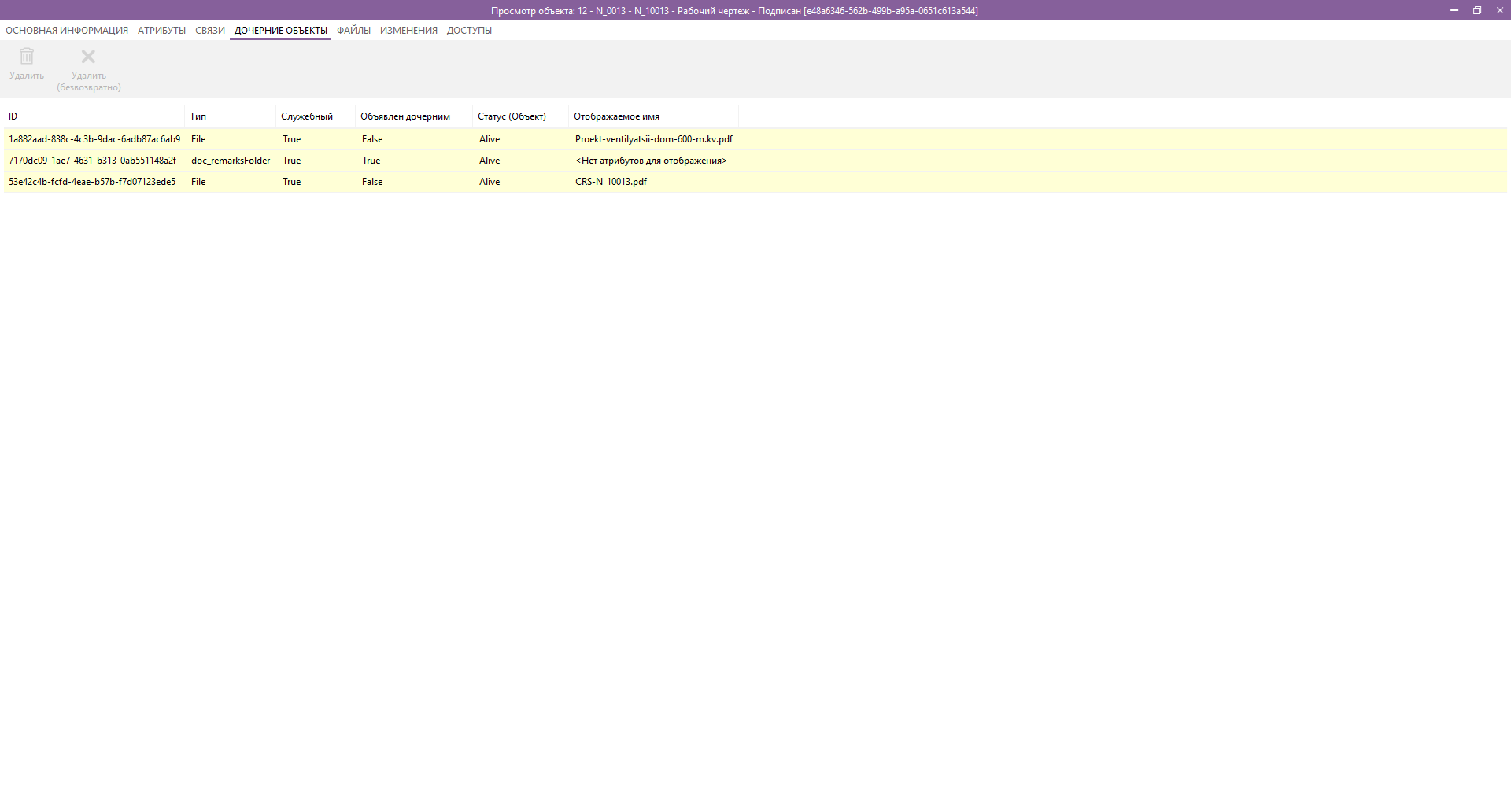Select the Proekt-ventilyatsii-dom-600-m.kv.pdf row

pyautogui.click(x=653, y=139)
